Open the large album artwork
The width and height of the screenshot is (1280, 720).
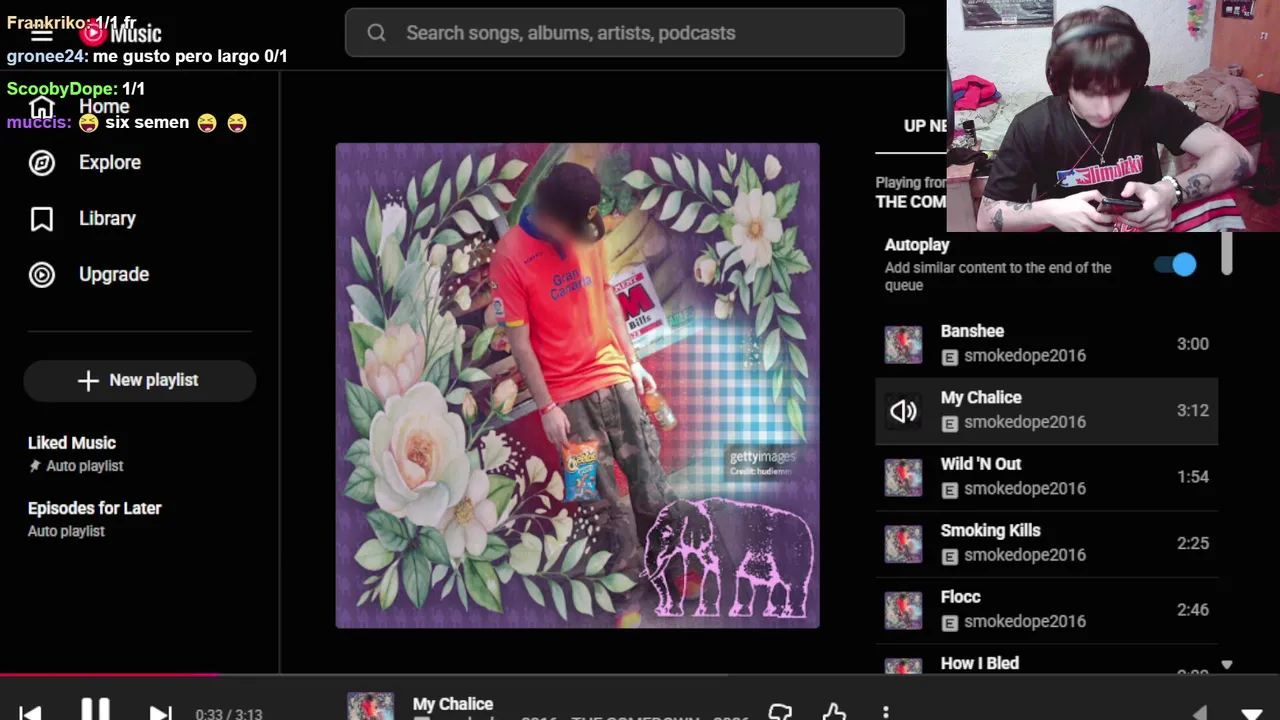(577, 386)
